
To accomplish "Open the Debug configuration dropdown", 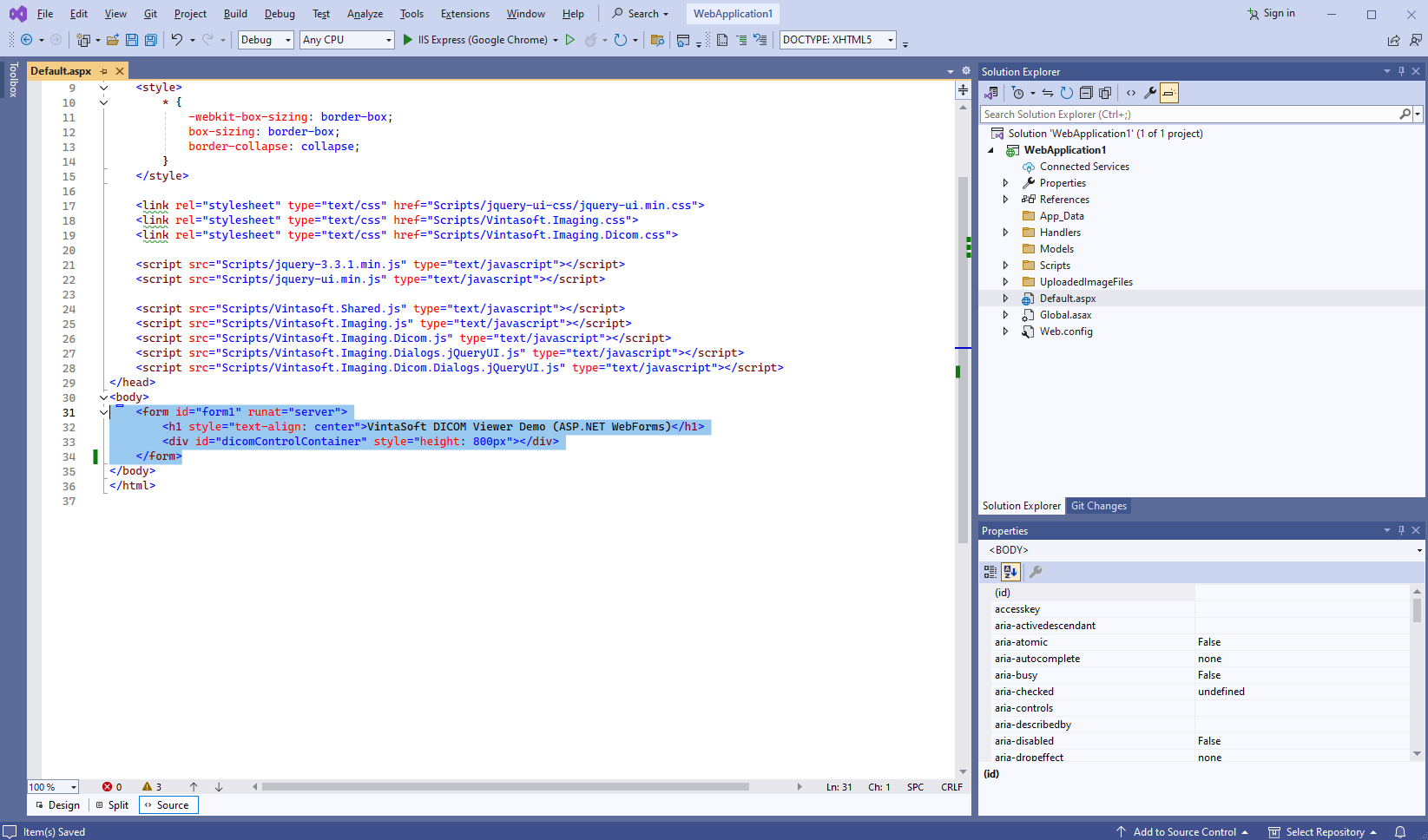I will pos(266,40).
